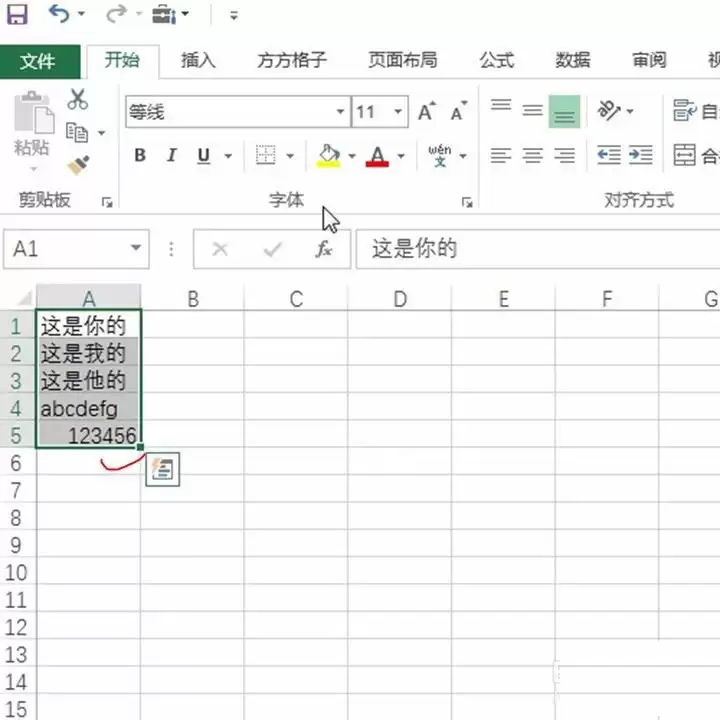Click the Increase Indent icon

641,155
